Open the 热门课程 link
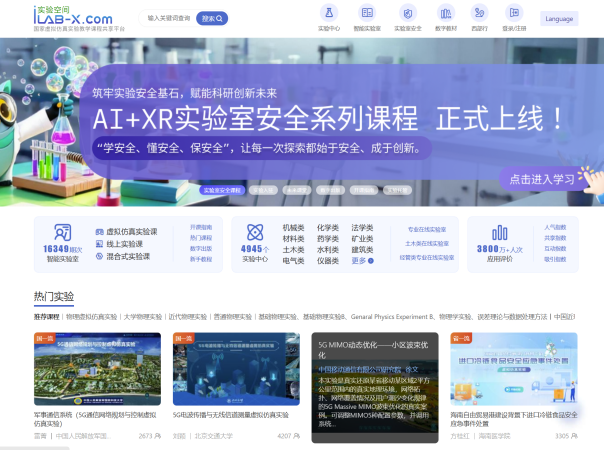The height and width of the screenshot is (450, 604). click(201, 238)
